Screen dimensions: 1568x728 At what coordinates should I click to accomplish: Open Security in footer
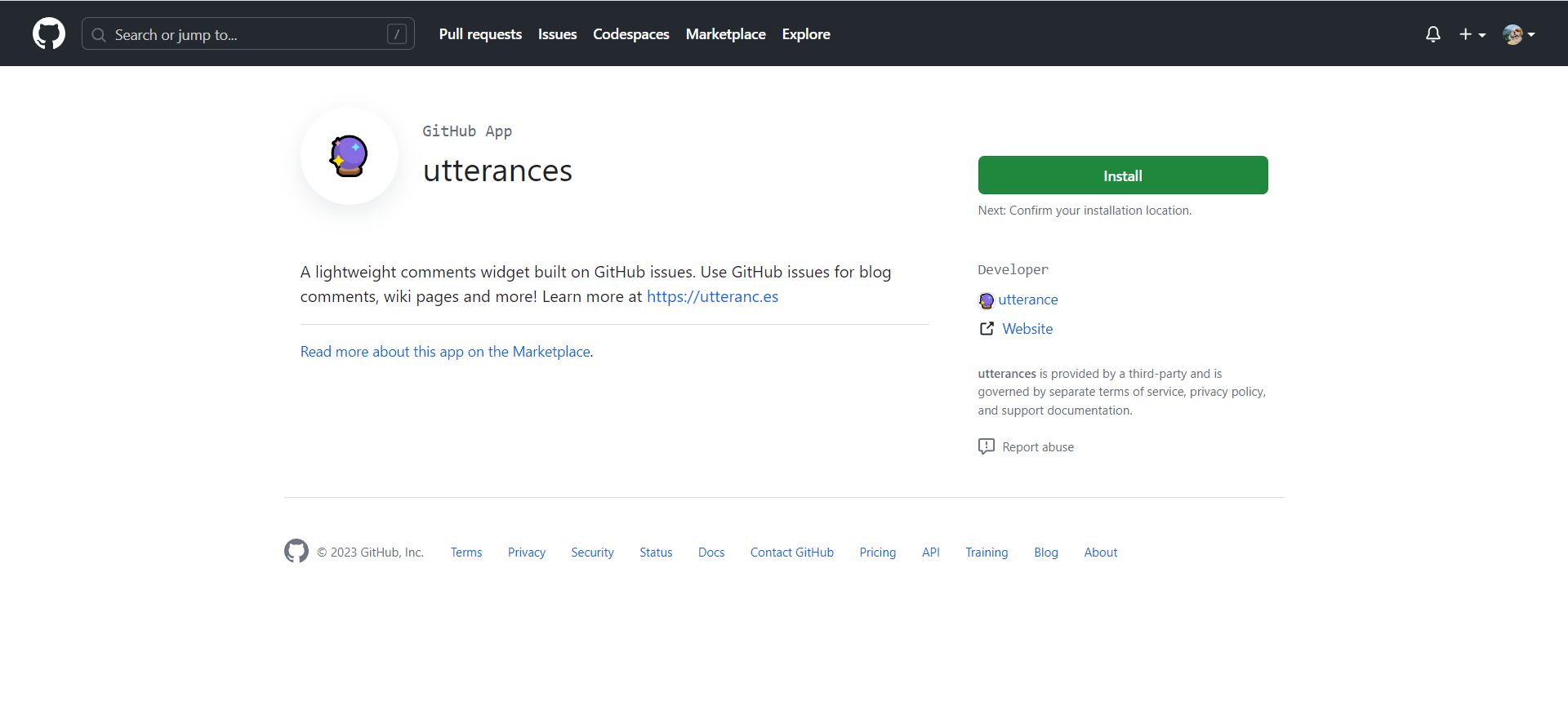click(592, 553)
